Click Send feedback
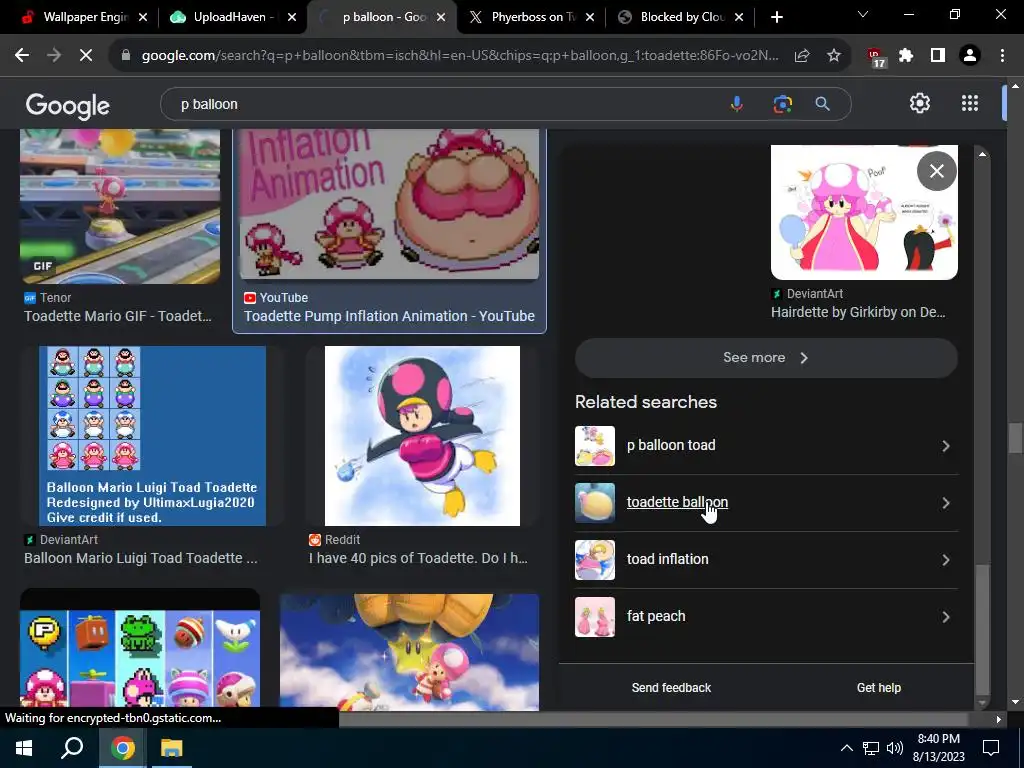 pyautogui.click(x=671, y=688)
